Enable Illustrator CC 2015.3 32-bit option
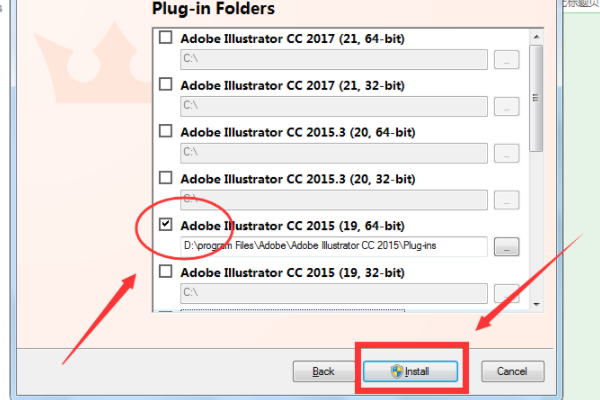Viewport: 600px width, 400px height. click(165, 178)
